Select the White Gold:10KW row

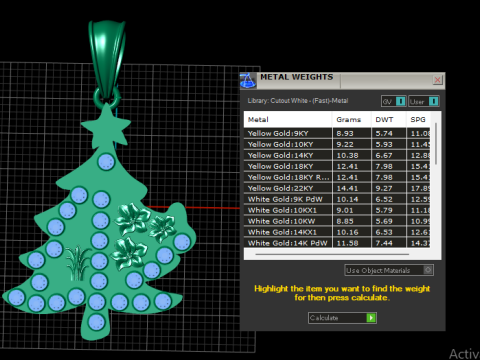click(x=337, y=221)
